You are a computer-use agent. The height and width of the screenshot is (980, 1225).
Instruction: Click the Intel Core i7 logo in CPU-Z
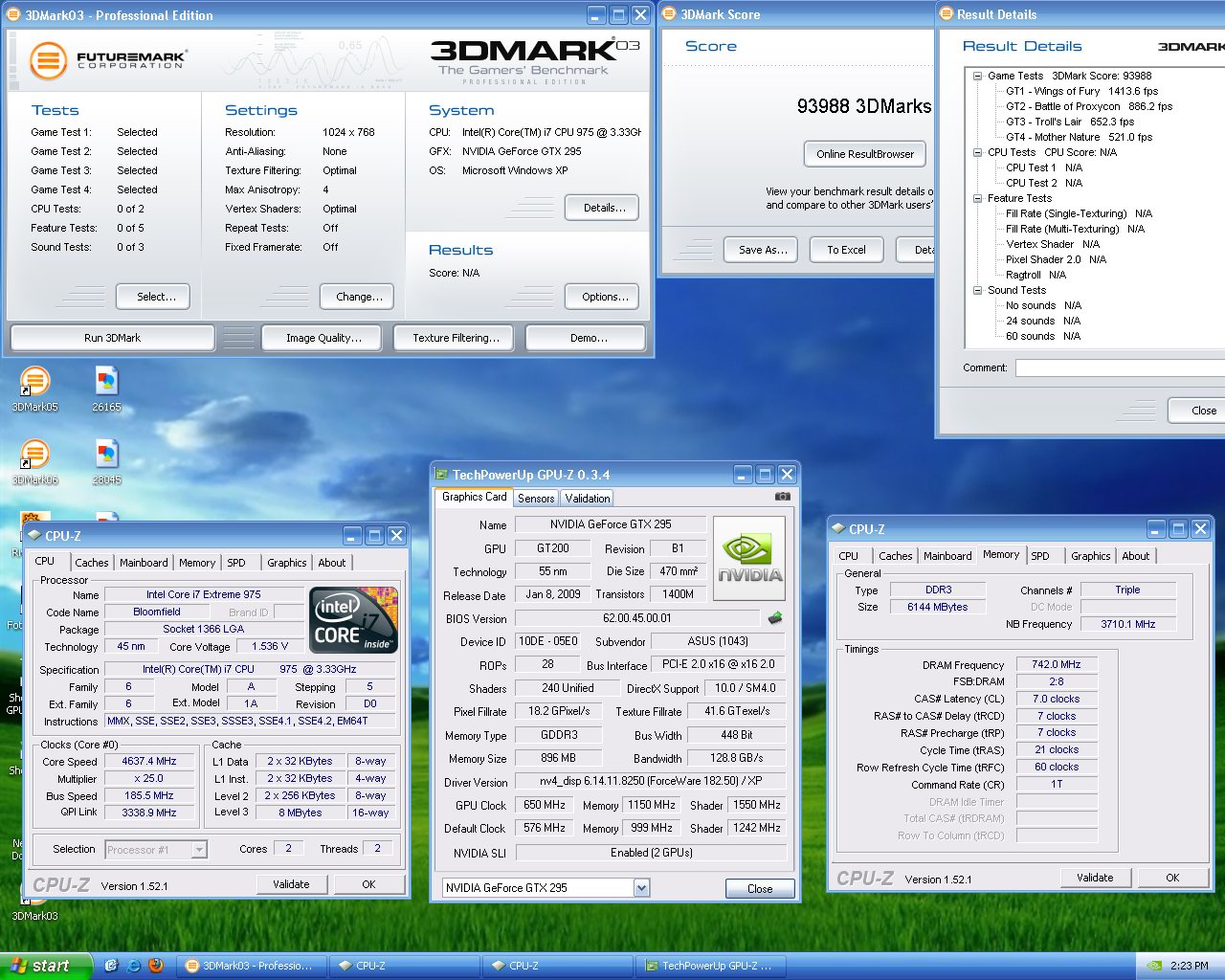[x=353, y=620]
